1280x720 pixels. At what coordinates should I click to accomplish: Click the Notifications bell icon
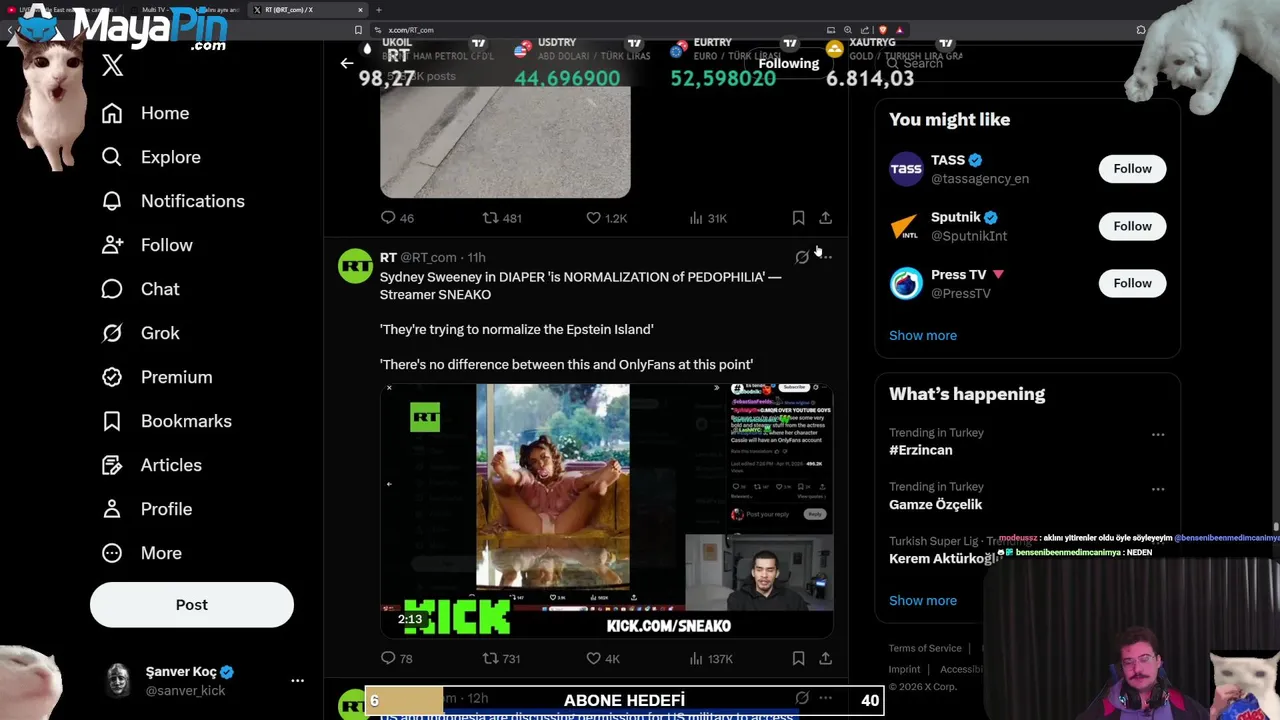[112, 201]
